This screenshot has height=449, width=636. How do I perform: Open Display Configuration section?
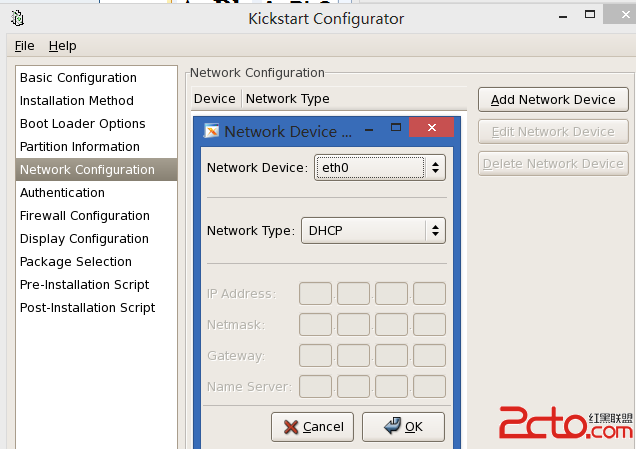(x=97, y=238)
